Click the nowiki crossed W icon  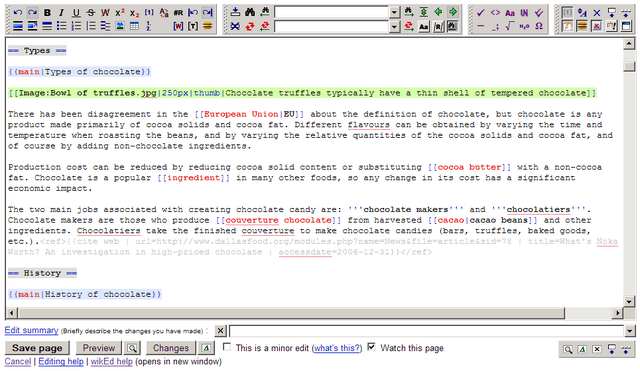[x=105, y=13]
